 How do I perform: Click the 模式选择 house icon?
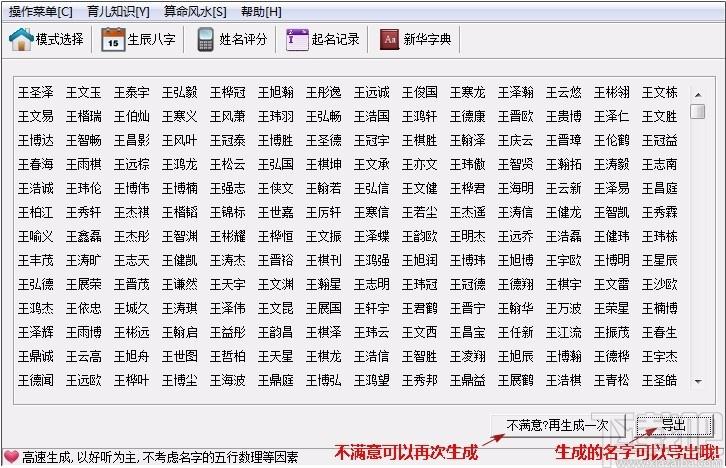pos(21,39)
